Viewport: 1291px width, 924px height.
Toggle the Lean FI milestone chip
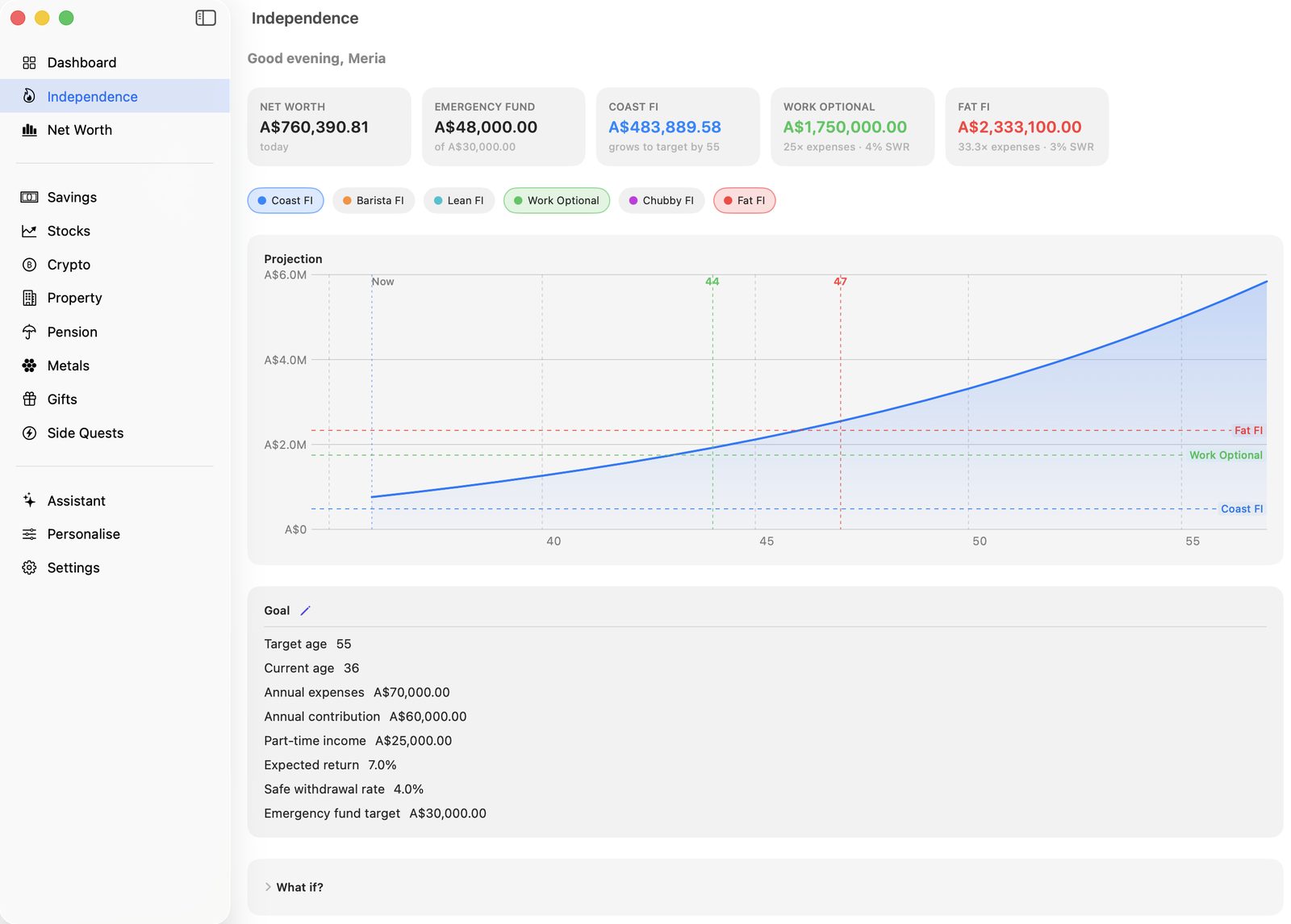coord(459,200)
